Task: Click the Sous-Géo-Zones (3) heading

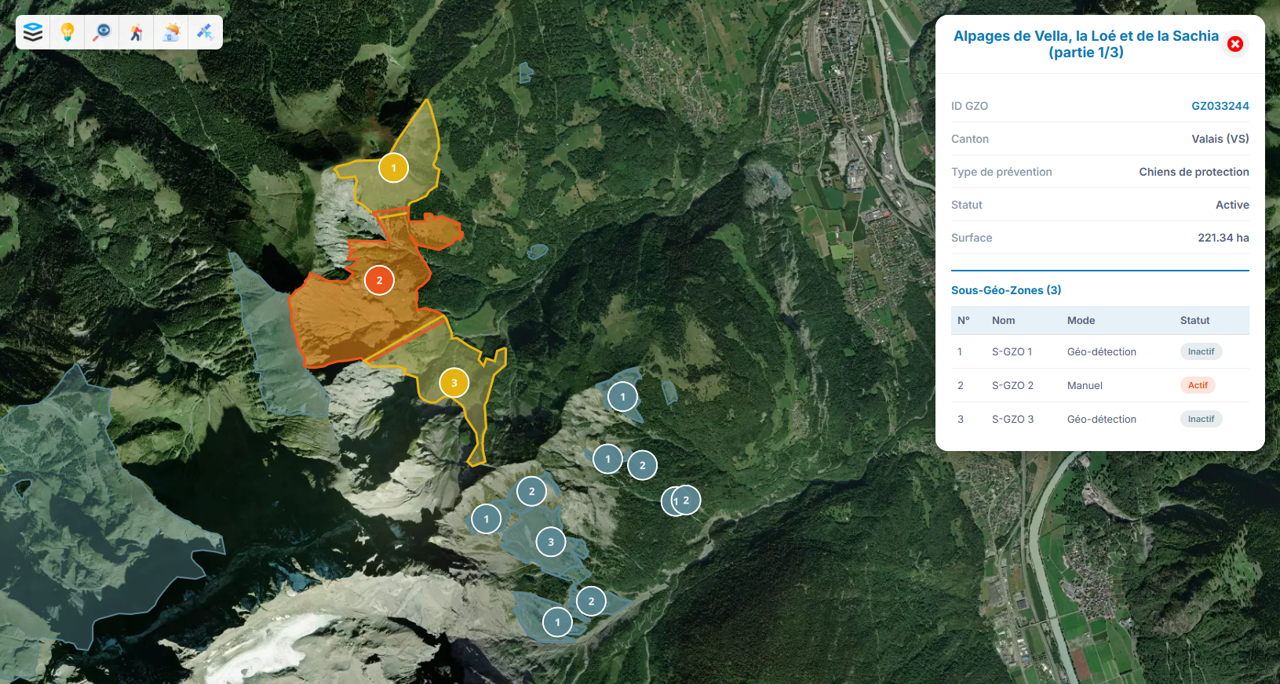Action: coord(1006,290)
